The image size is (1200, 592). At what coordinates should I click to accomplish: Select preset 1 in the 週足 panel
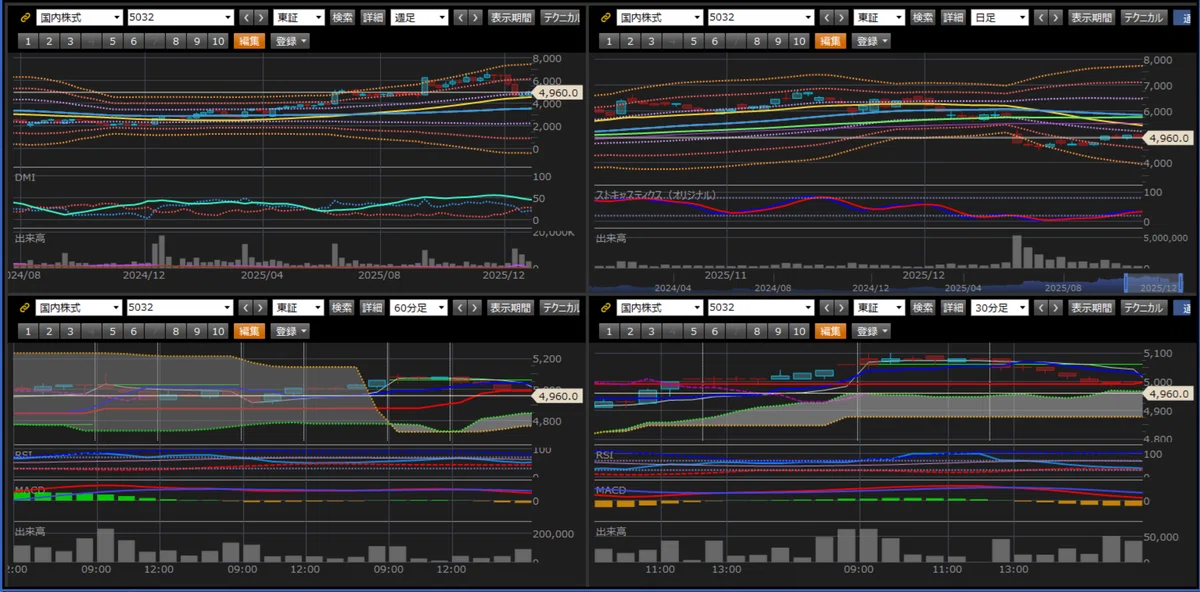[x=28, y=41]
